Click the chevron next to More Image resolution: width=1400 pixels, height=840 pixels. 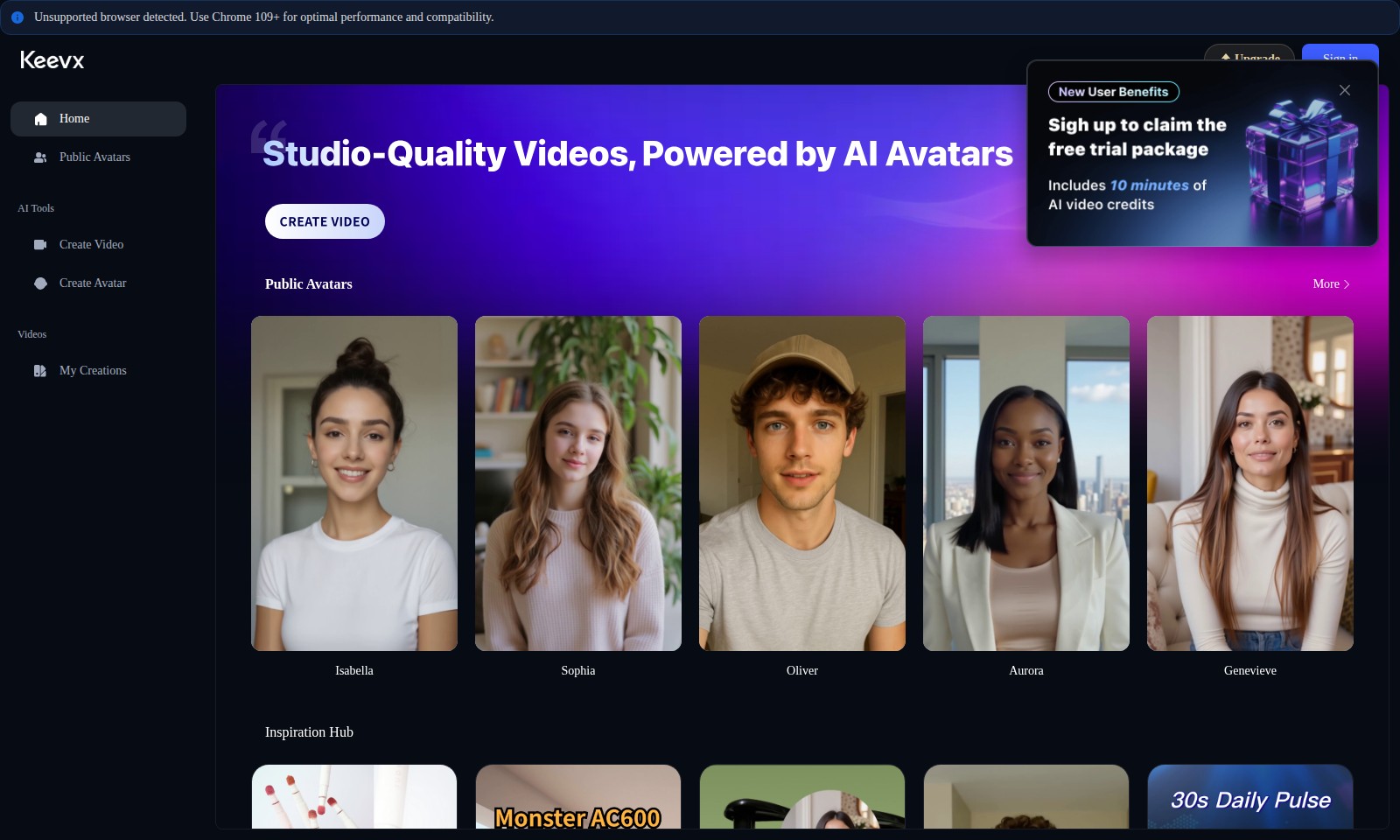(x=1347, y=284)
